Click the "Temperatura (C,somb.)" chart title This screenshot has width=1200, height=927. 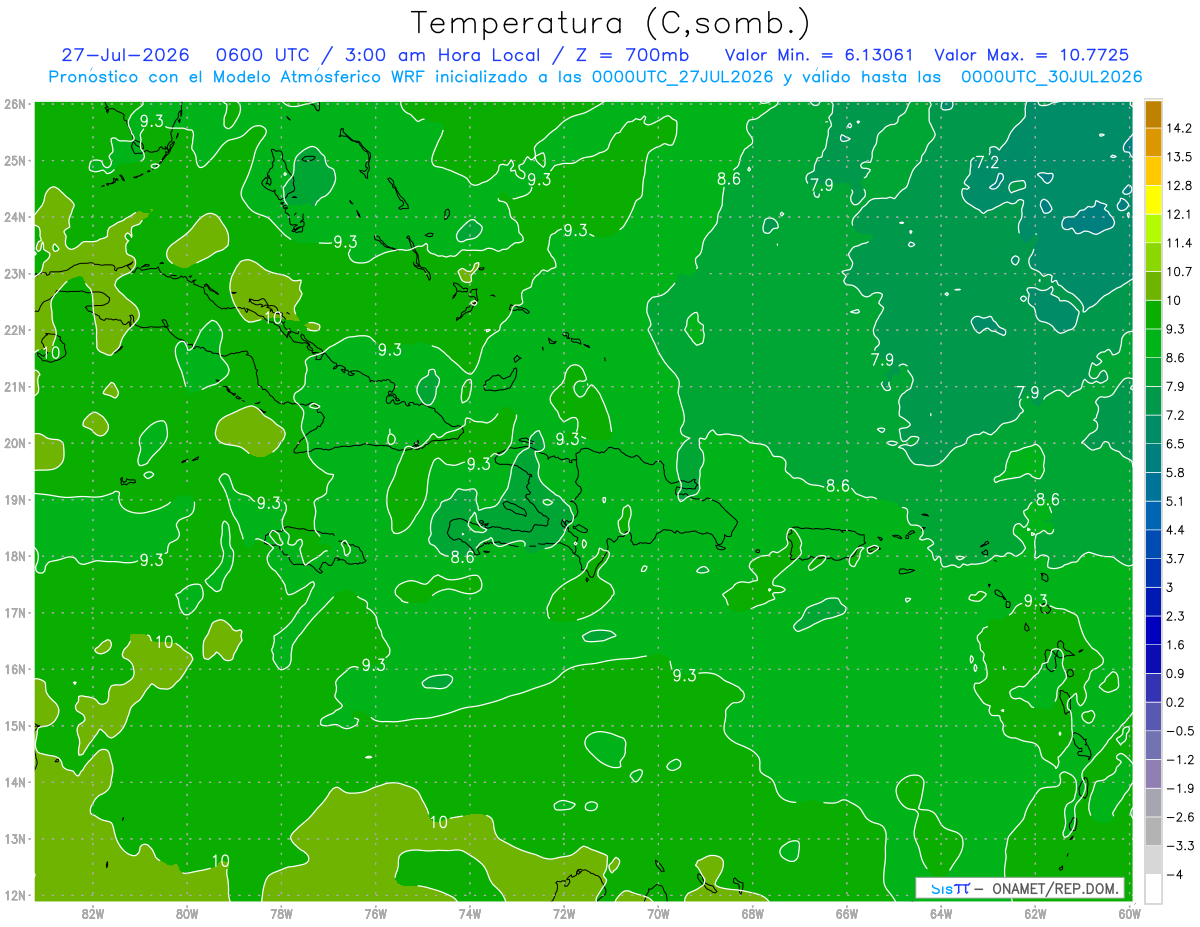coord(610,23)
